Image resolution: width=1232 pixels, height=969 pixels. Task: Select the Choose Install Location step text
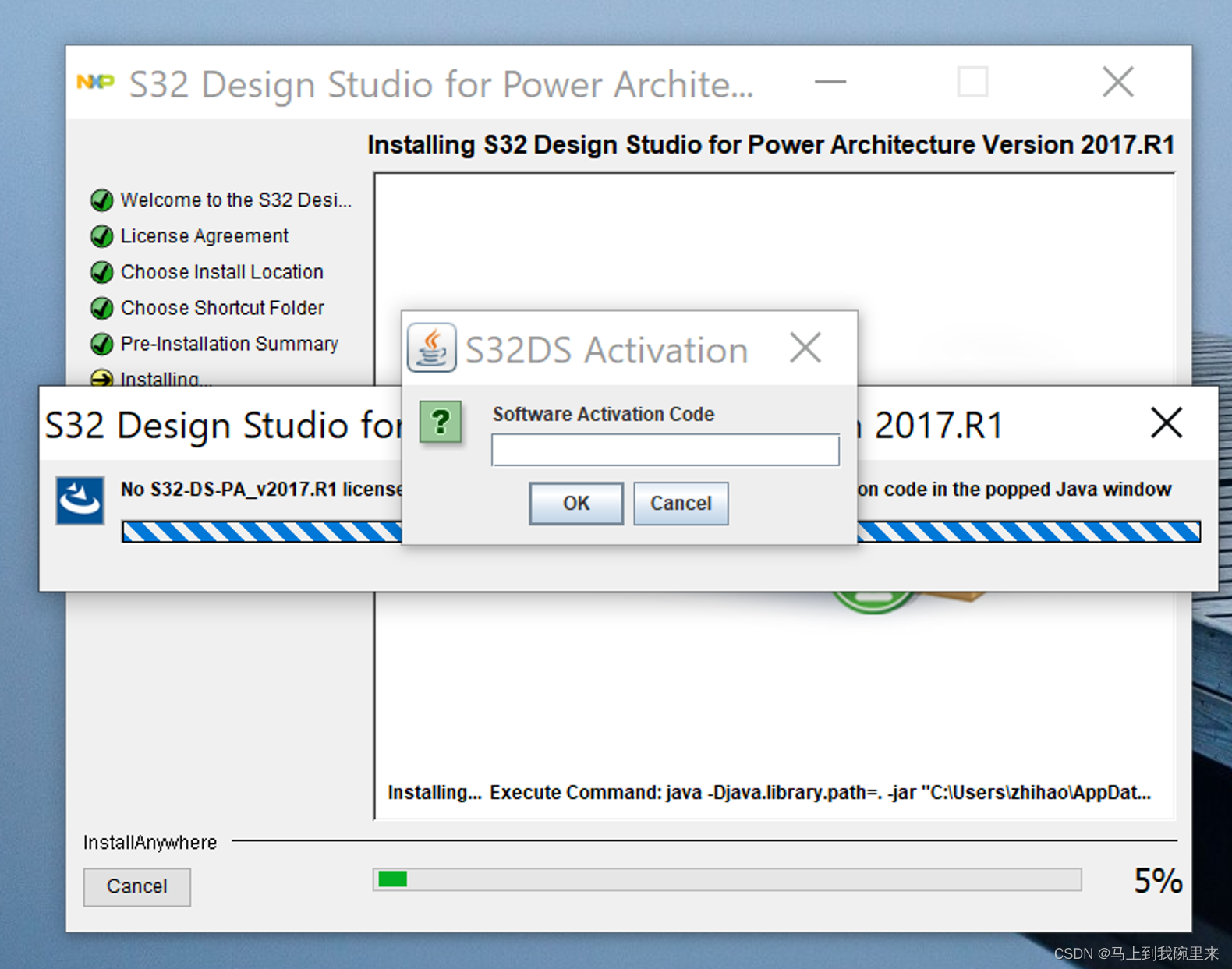pyautogui.click(x=222, y=272)
